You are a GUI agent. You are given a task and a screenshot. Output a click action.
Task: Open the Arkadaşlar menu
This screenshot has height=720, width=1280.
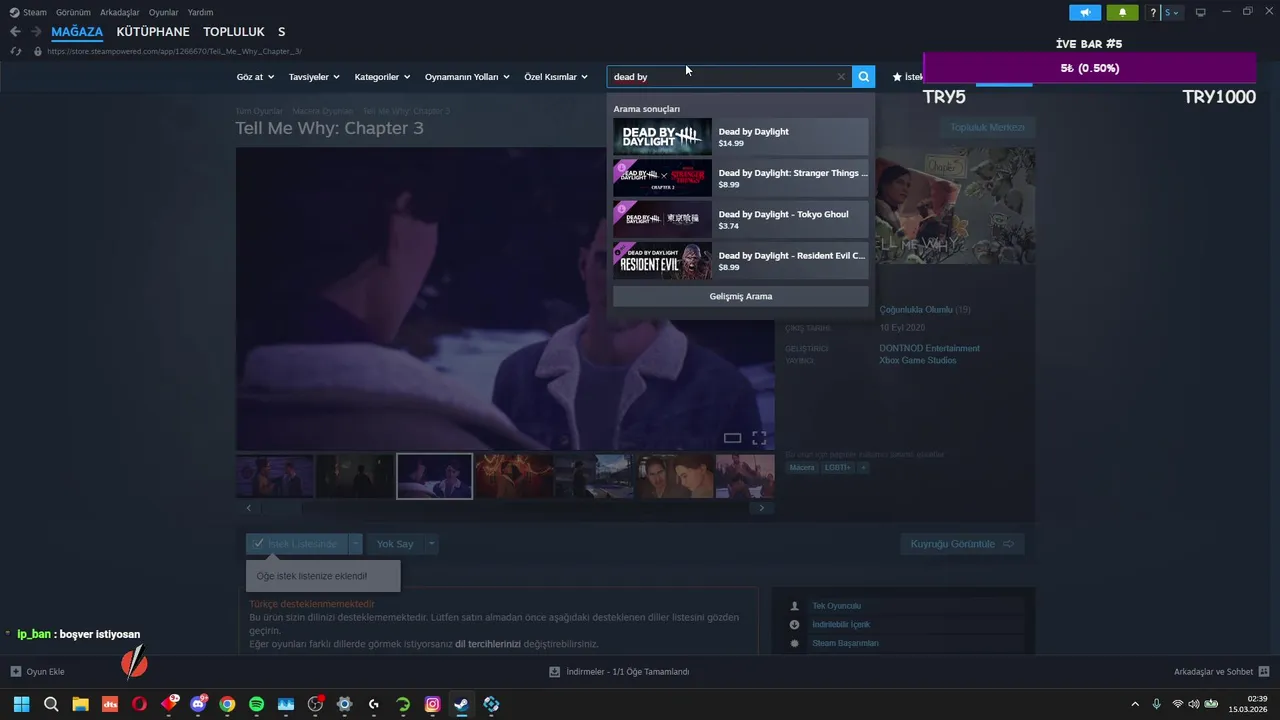[120, 12]
